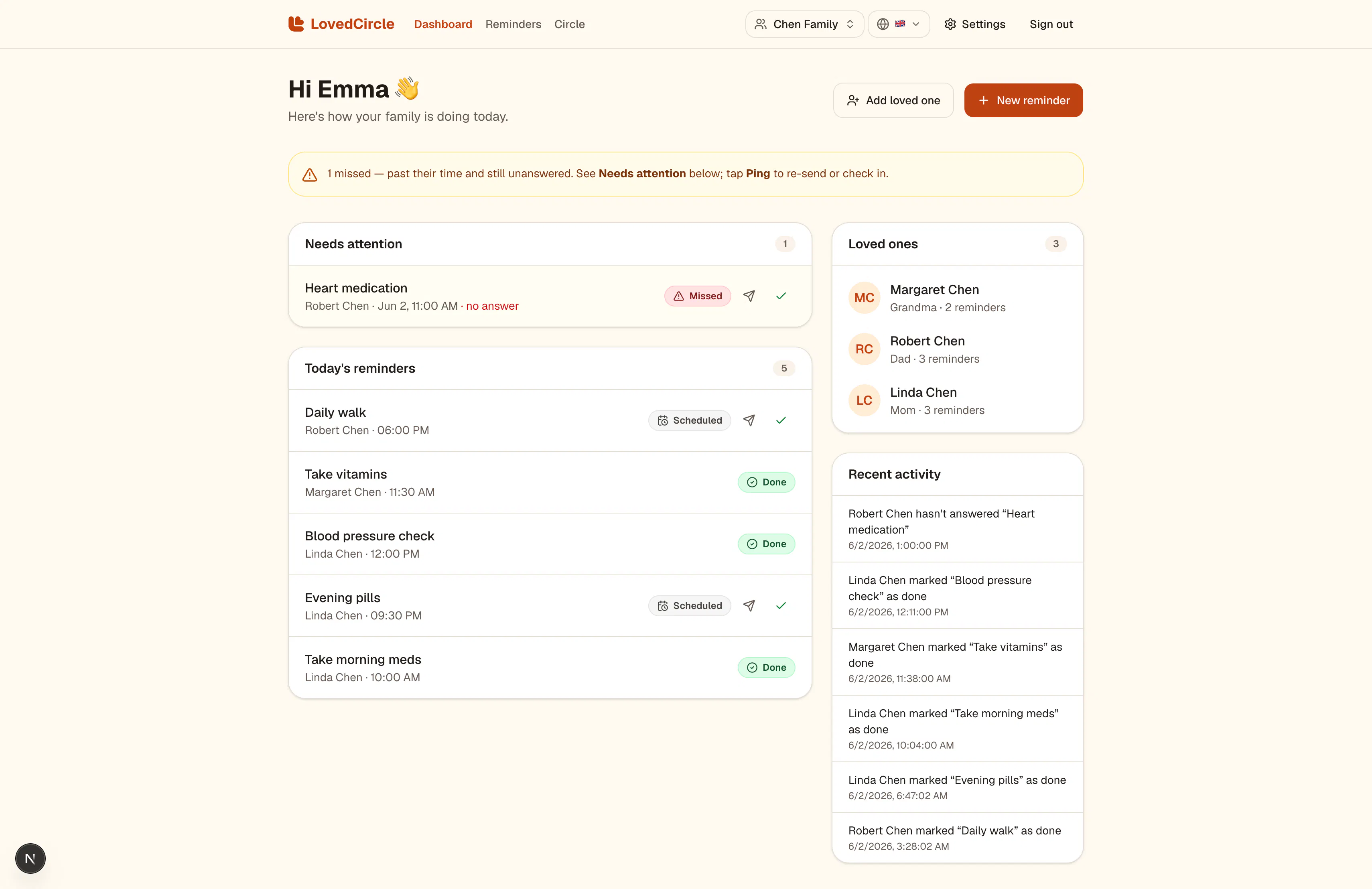Click Add loved one button

(x=893, y=100)
